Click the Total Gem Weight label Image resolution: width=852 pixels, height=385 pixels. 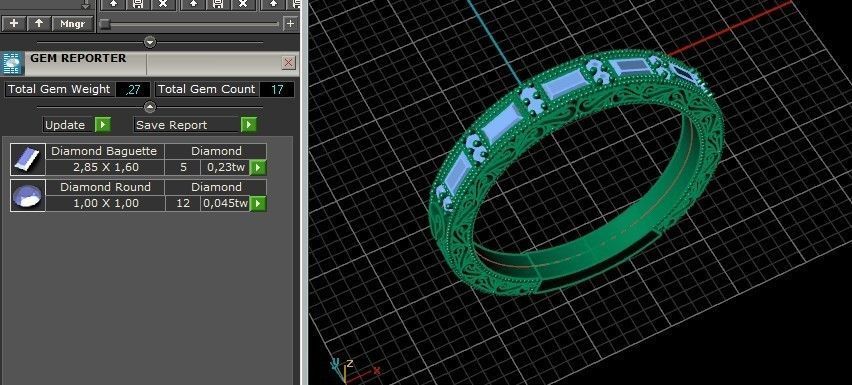(x=59, y=90)
